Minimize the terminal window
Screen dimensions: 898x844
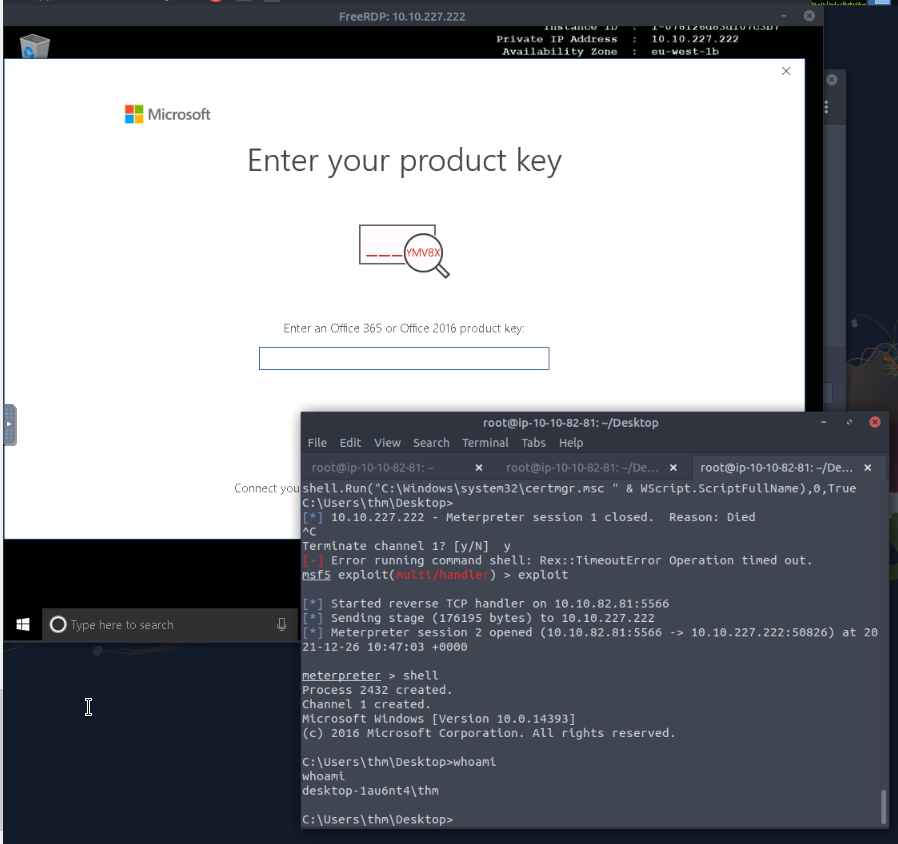click(x=824, y=422)
